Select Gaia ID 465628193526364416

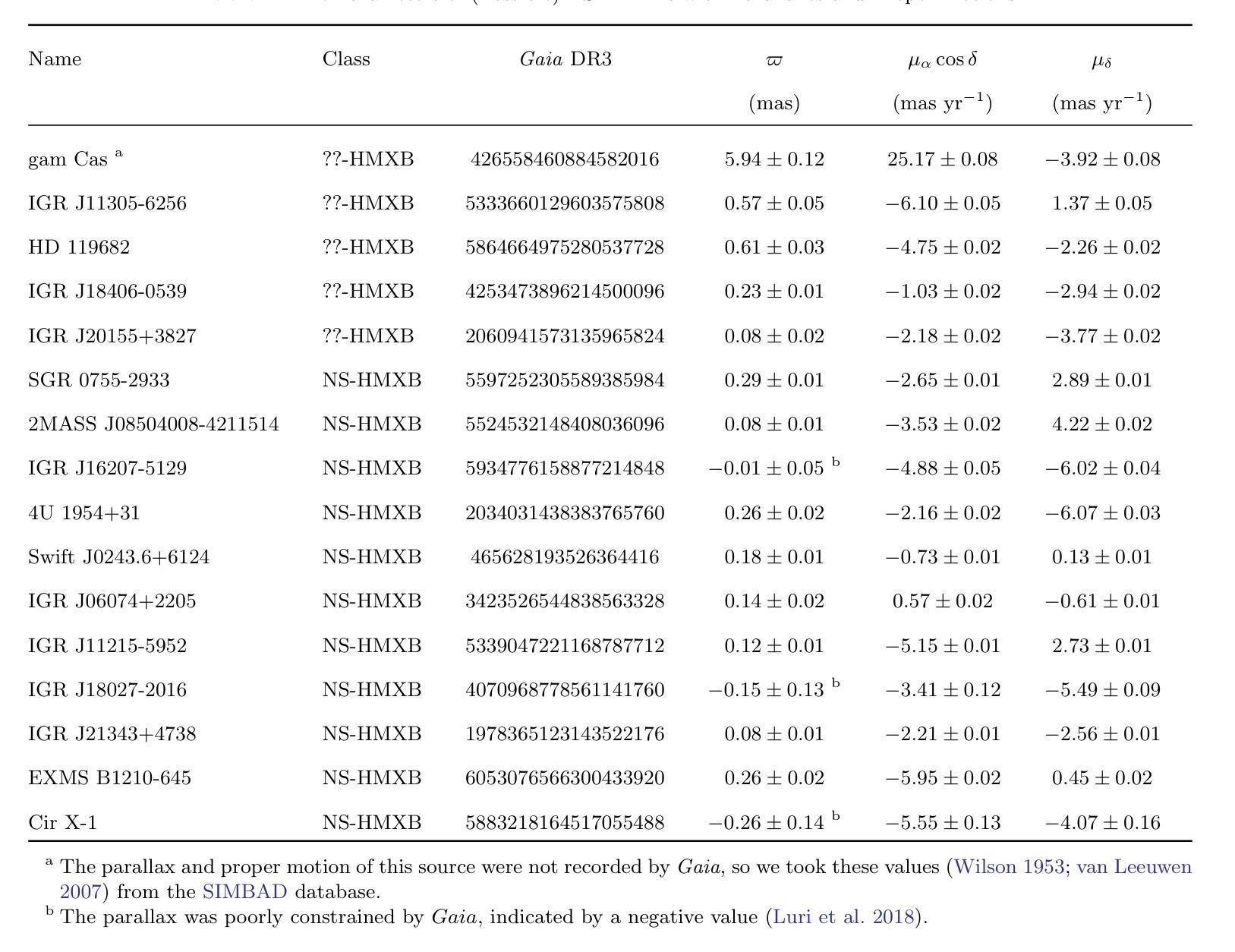[x=565, y=557]
